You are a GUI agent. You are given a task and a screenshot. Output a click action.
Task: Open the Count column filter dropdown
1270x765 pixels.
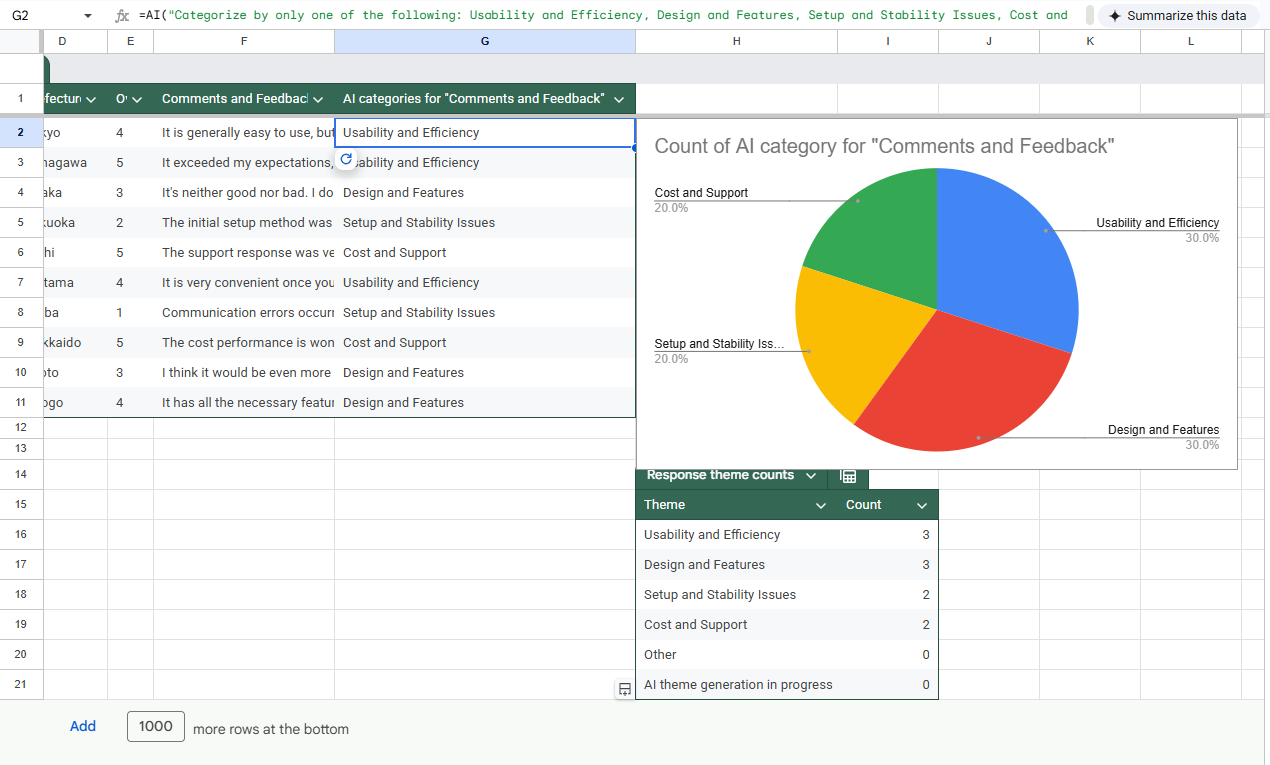point(922,505)
